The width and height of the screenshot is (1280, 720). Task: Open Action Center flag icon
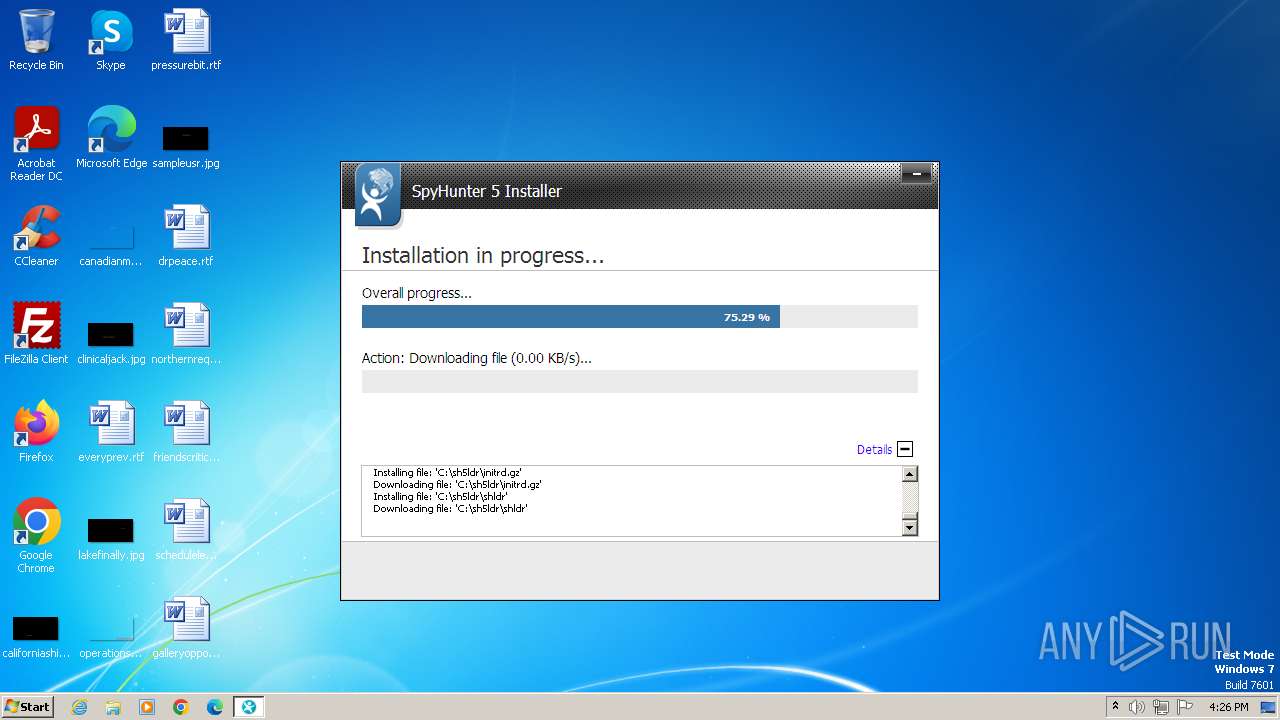pyautogui.click(x=1185, y=707)
